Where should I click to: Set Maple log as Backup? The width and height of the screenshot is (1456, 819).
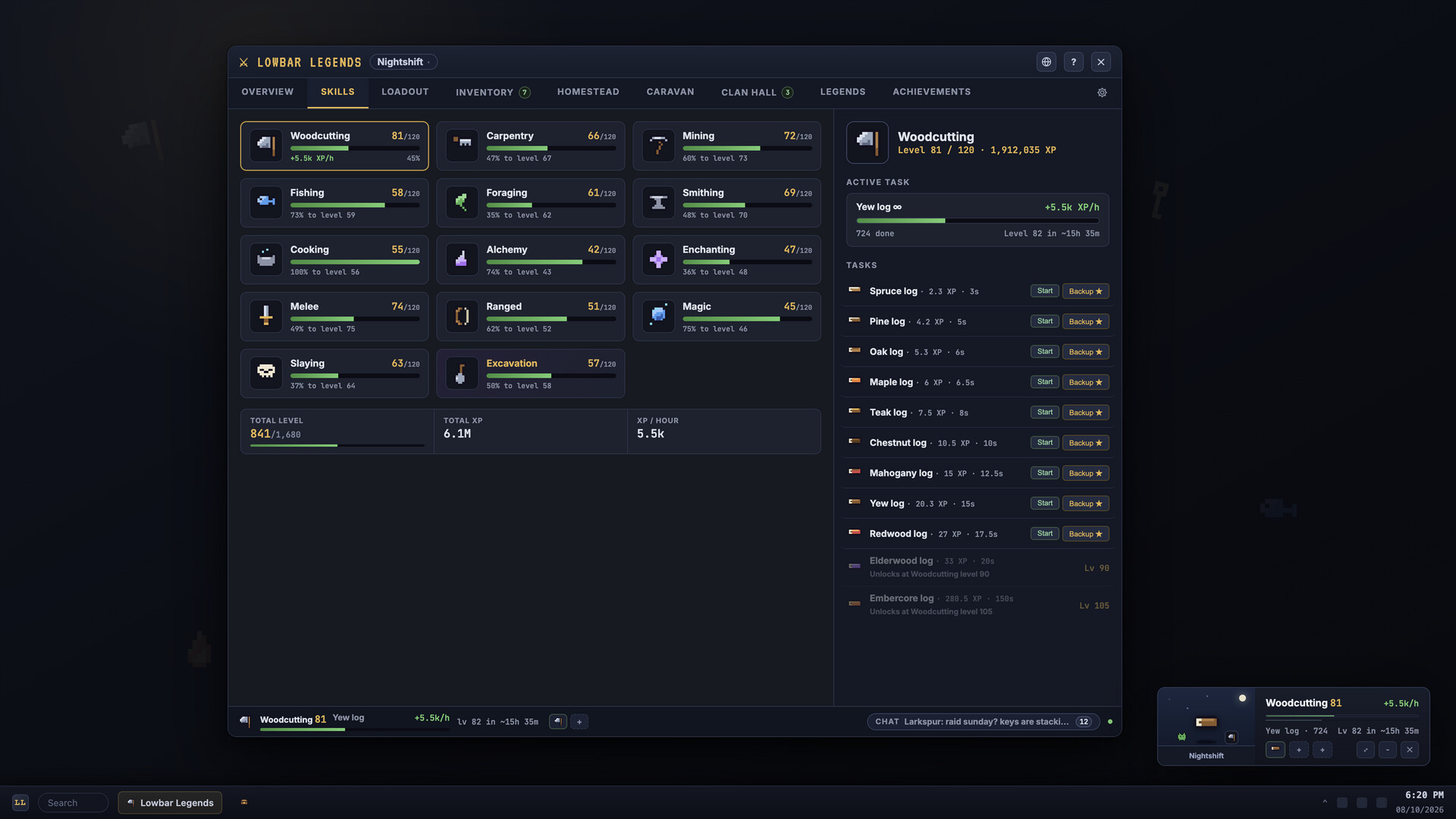click(1086, 382)
